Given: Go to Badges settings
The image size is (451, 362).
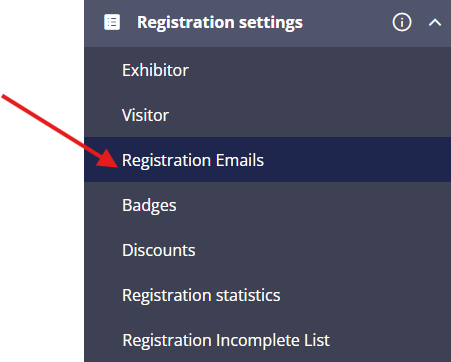Looking at the screenshot, I should pyautogui.click(x=268, y=205).
